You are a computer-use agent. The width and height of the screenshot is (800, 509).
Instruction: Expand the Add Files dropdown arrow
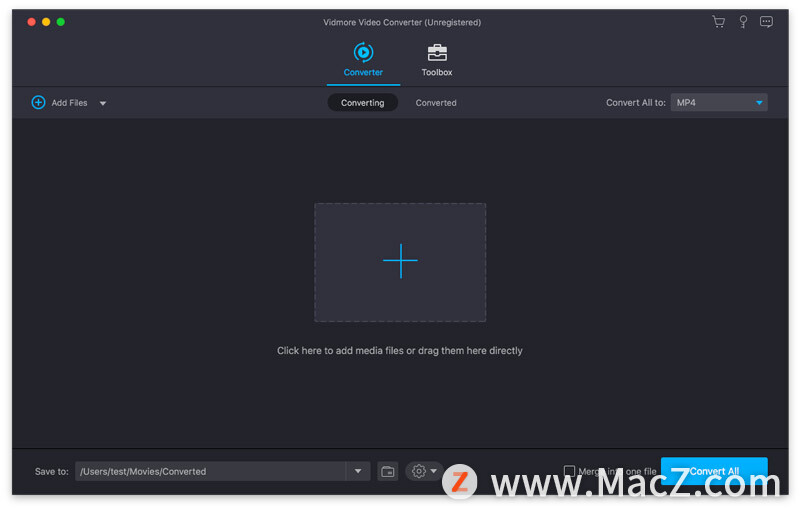(103, 103)
